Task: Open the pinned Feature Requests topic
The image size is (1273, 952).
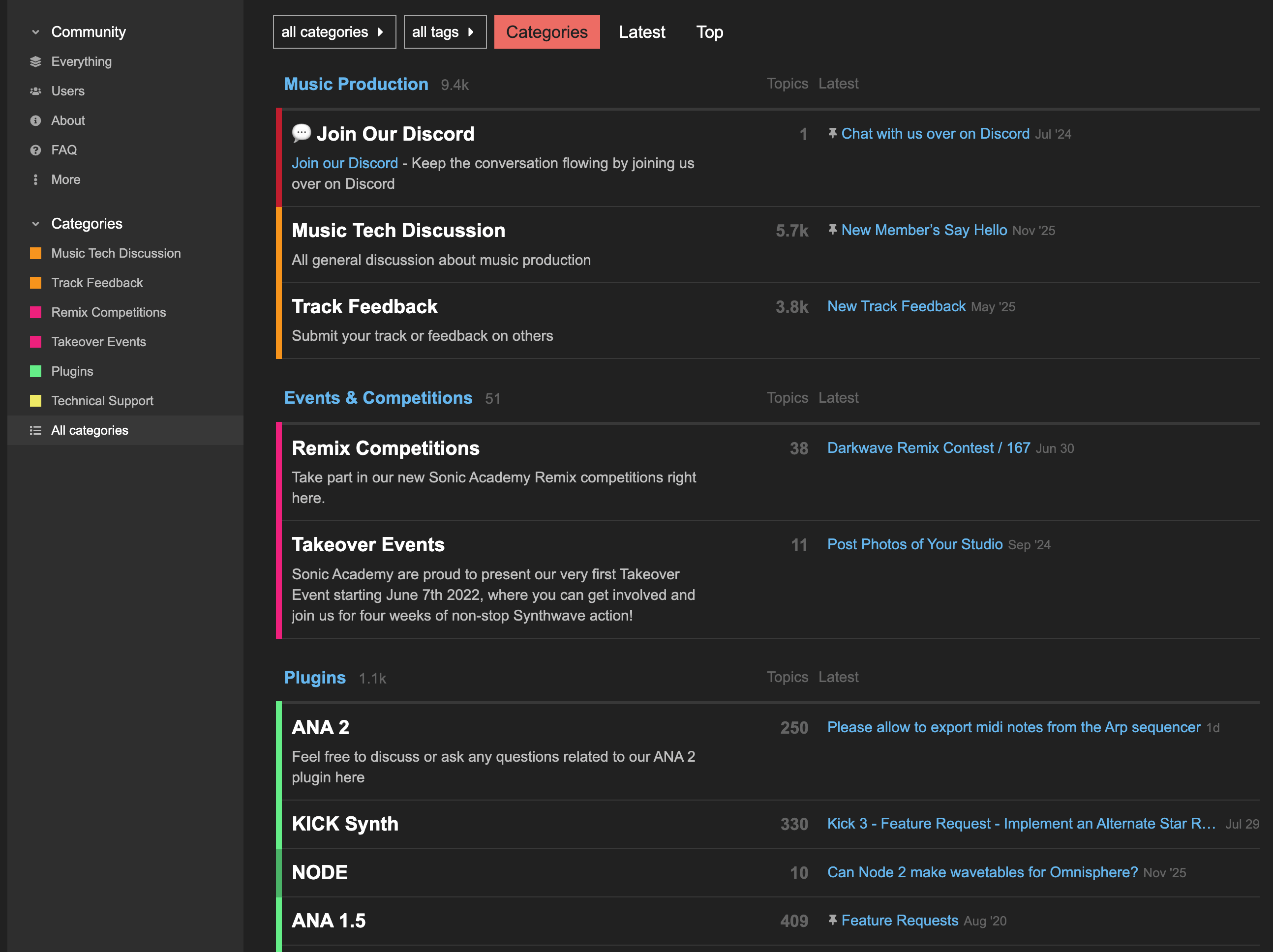Action: coord(900,921)
